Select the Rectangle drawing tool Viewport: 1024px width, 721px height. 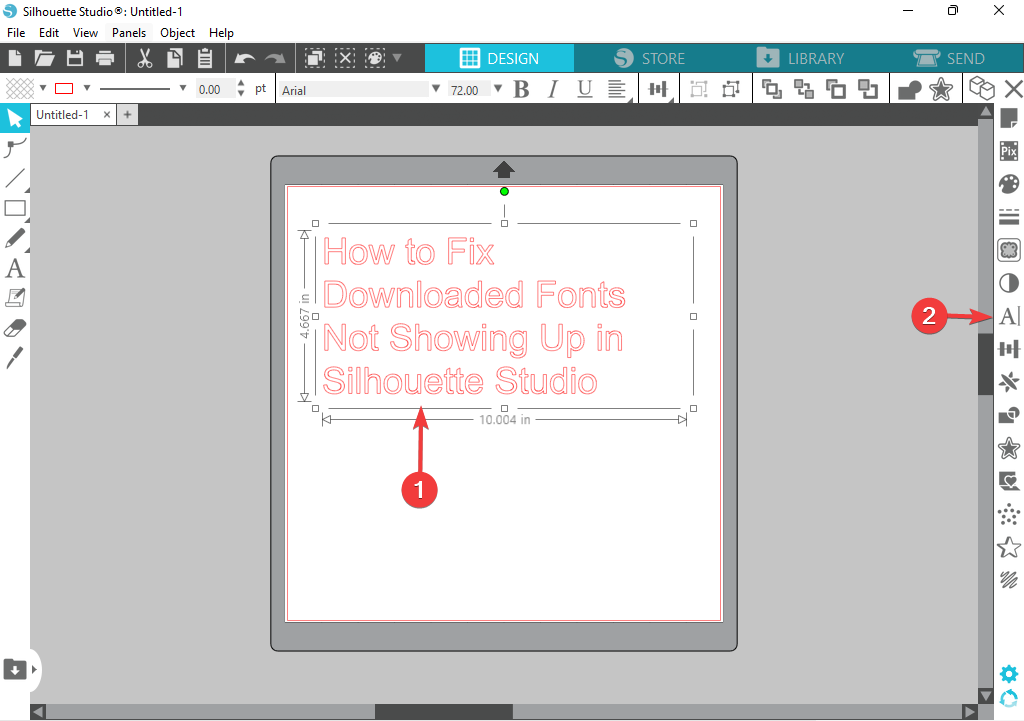pos(14,208)
